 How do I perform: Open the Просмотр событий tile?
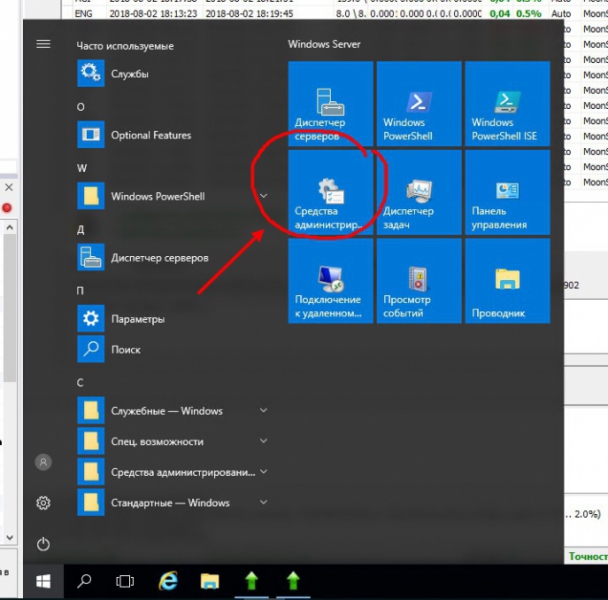(418, 281)
